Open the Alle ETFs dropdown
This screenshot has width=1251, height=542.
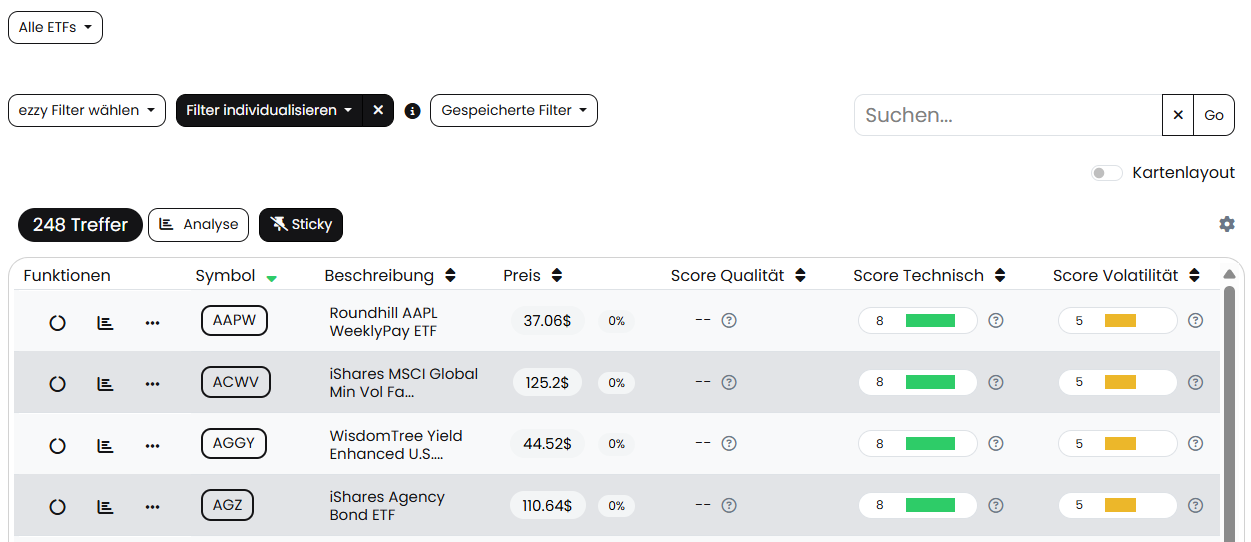[55, 28]
